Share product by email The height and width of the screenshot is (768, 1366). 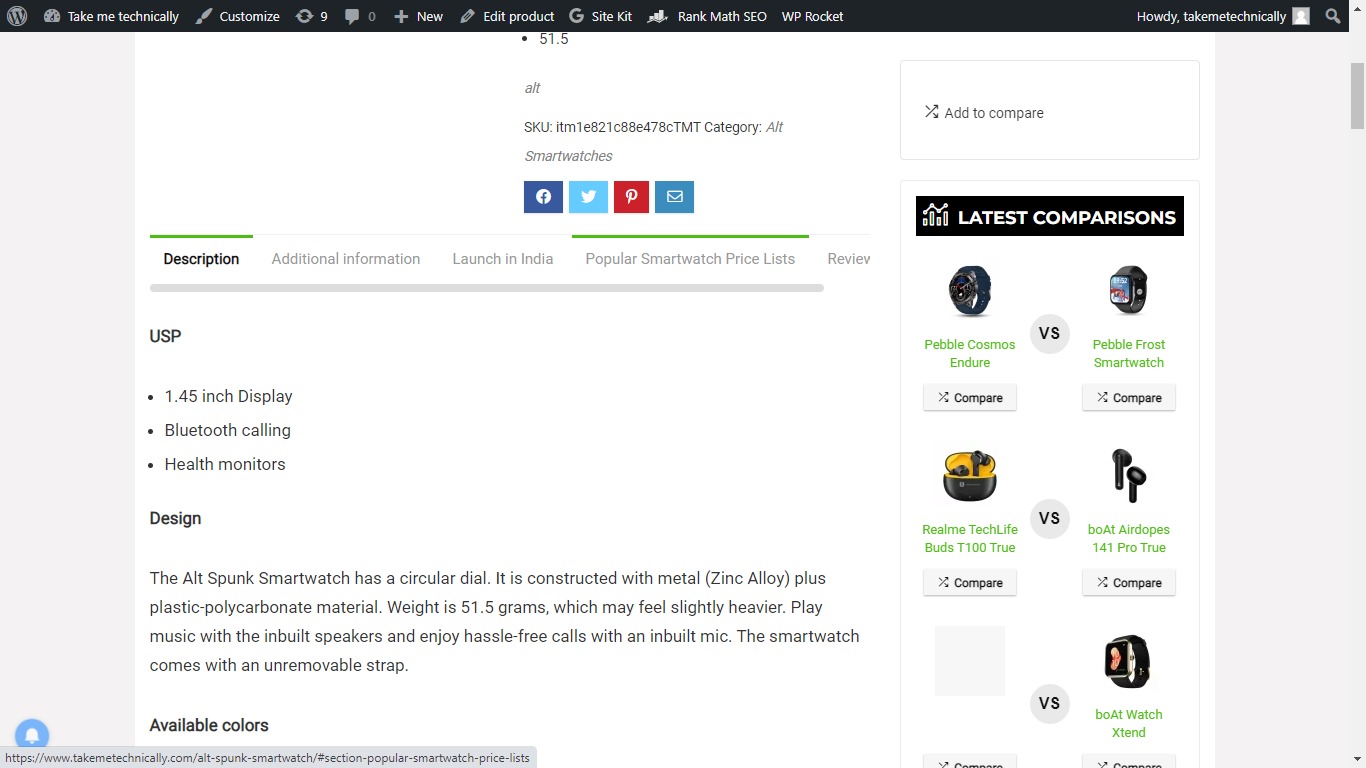pyautogui.click(x=675, y=197)
